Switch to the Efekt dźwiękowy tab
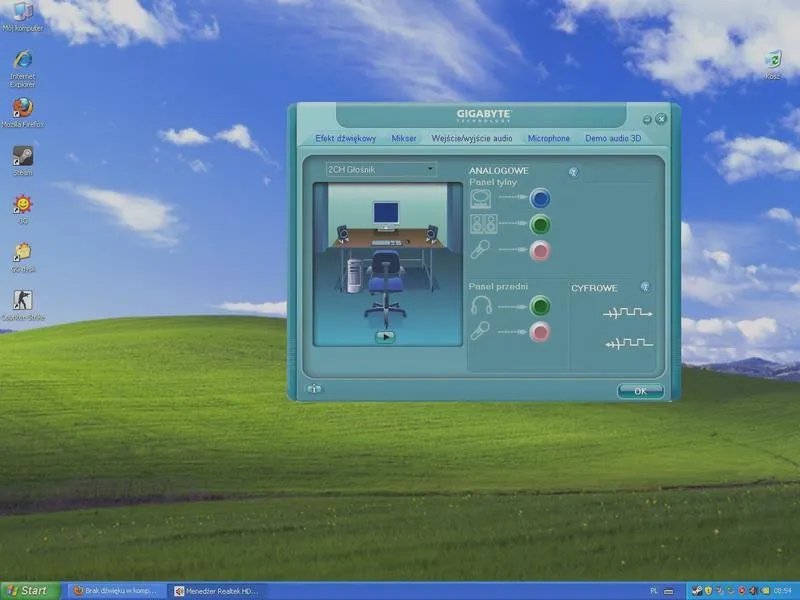 (345, 138)
